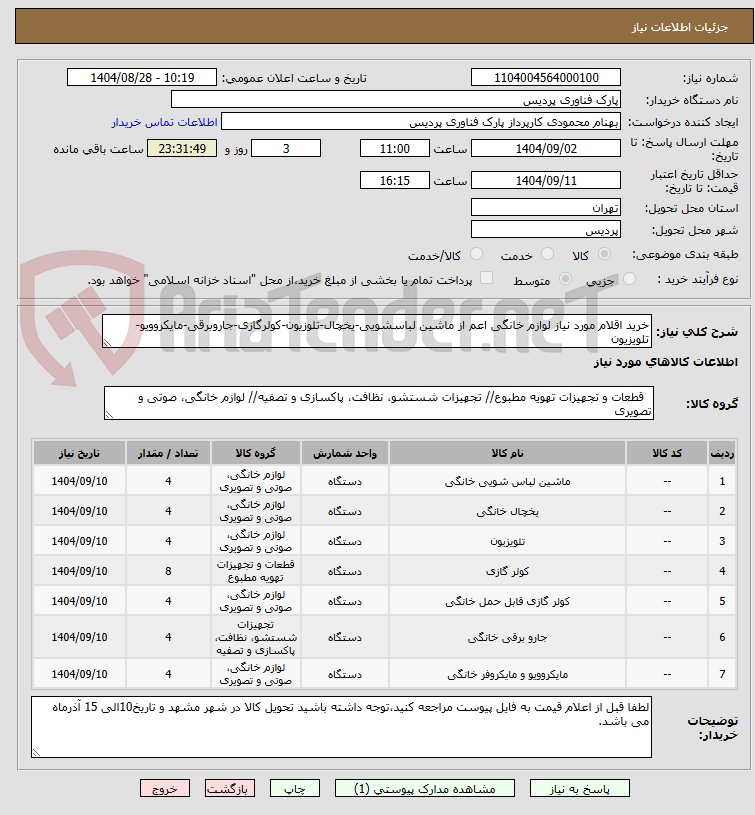Click group cell قطعات و تجهیزات تهویه مطبوع
The width and height of the screenshot is (755, 815).
pos(255,571)
